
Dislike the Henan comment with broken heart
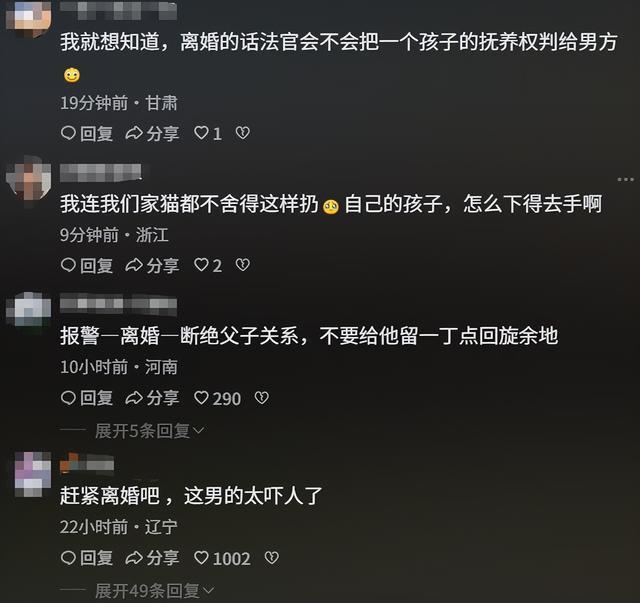click(262, 398)
